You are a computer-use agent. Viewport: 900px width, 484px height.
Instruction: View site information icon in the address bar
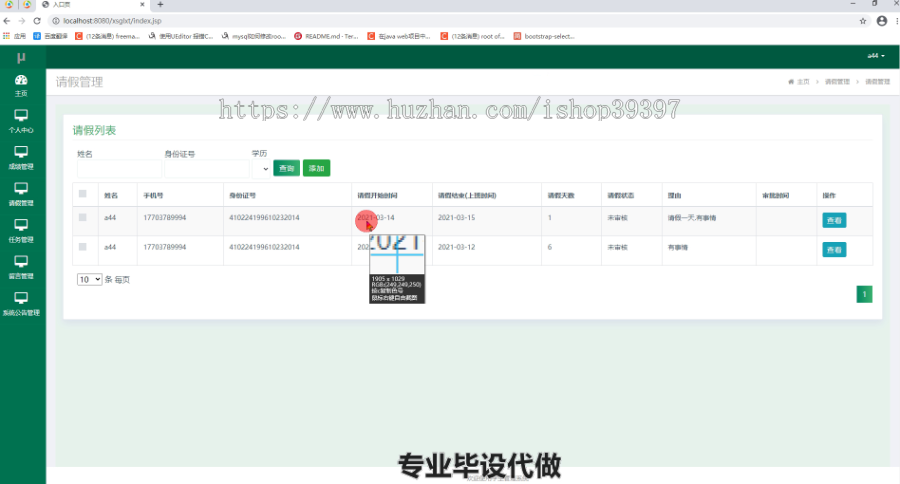56,21
